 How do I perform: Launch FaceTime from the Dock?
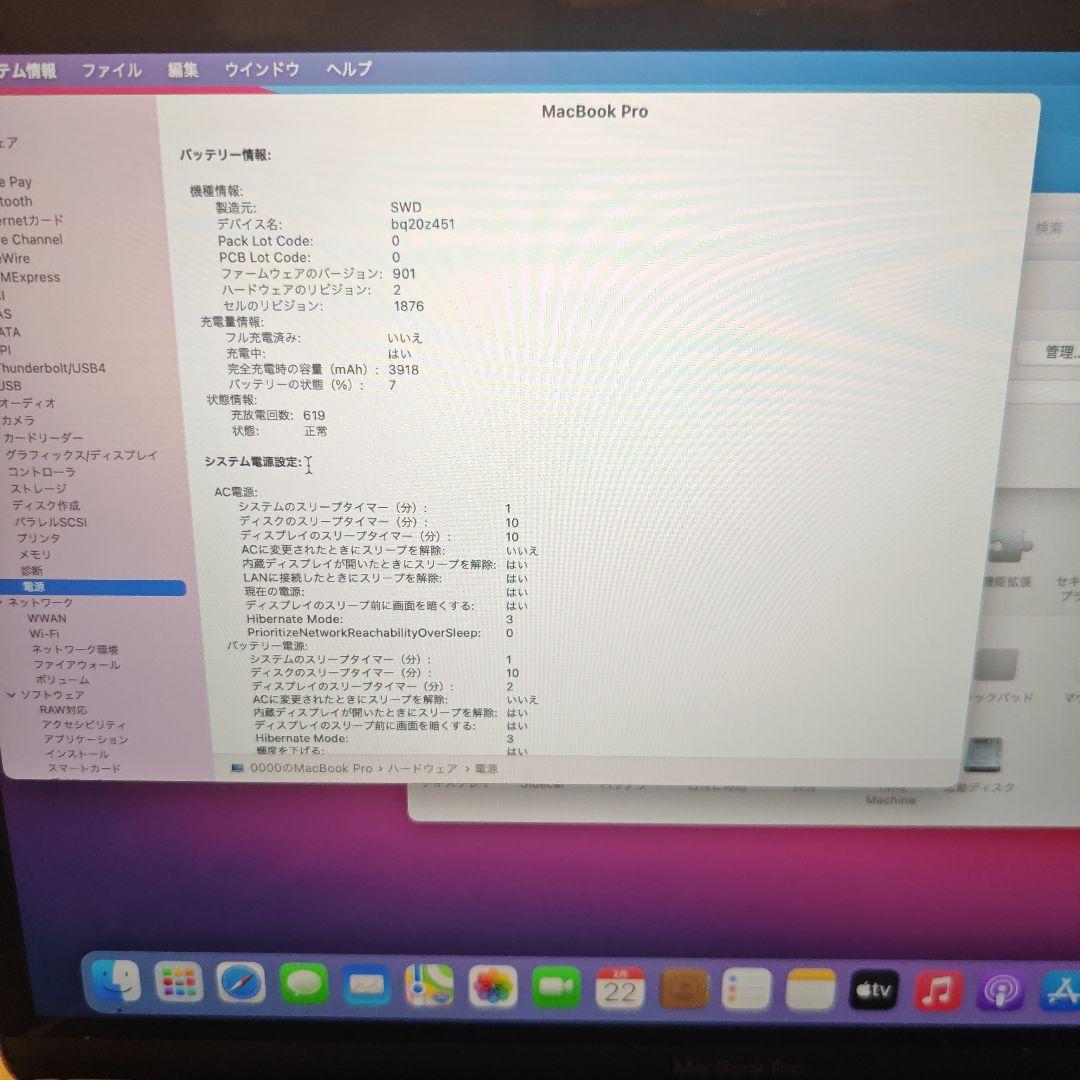click(x=556, y=988)
